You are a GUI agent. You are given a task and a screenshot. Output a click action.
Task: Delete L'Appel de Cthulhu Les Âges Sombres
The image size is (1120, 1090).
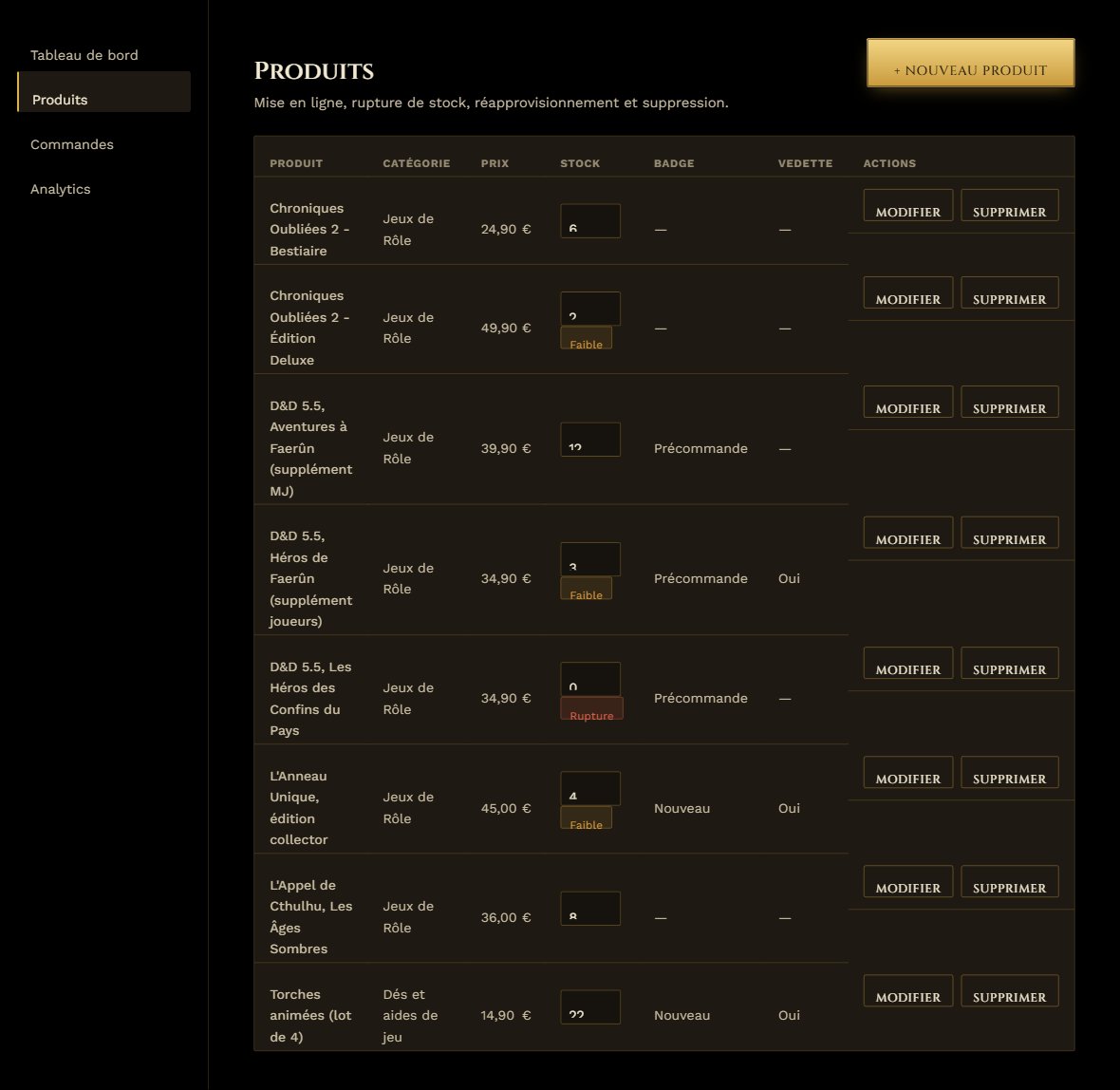point(1009,881)
